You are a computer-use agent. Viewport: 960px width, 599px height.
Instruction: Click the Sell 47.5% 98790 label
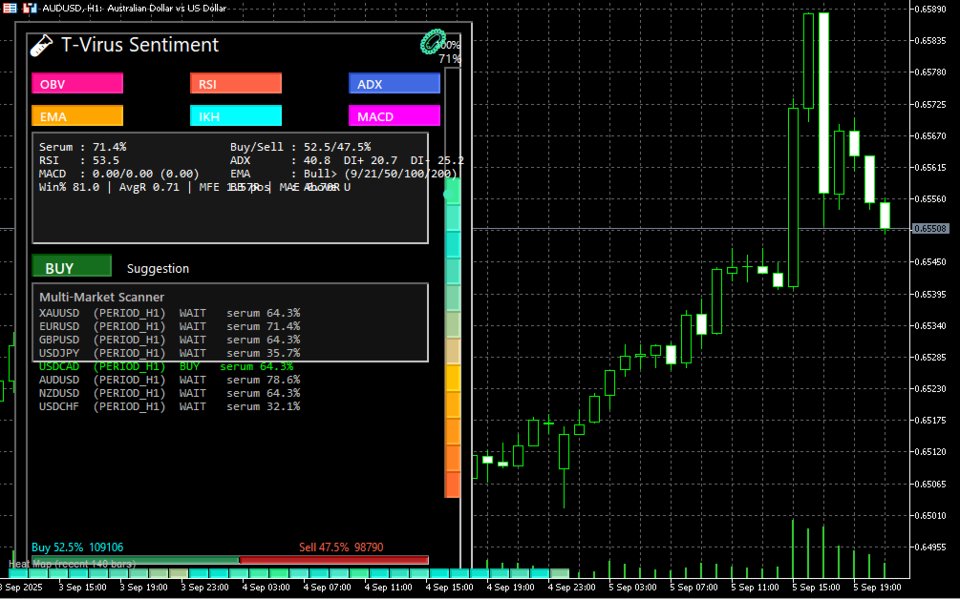(x=341, y=547)
